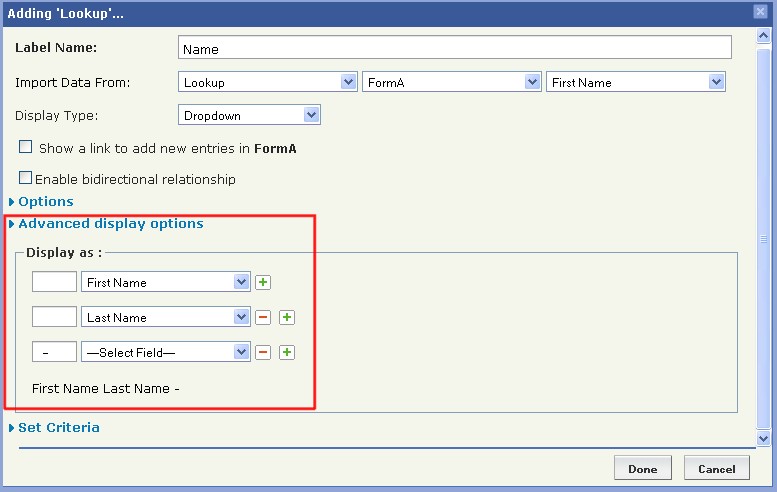Open the Display Type dropdown
The width and height of the screenshot is (777, 492).
(x=249, y=115)
